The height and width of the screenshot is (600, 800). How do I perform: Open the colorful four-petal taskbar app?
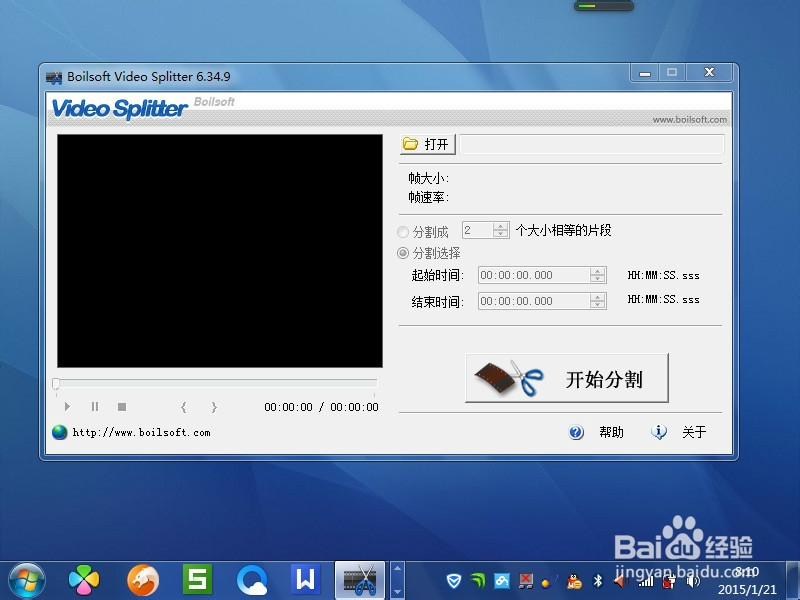click(x=84, y=581)
